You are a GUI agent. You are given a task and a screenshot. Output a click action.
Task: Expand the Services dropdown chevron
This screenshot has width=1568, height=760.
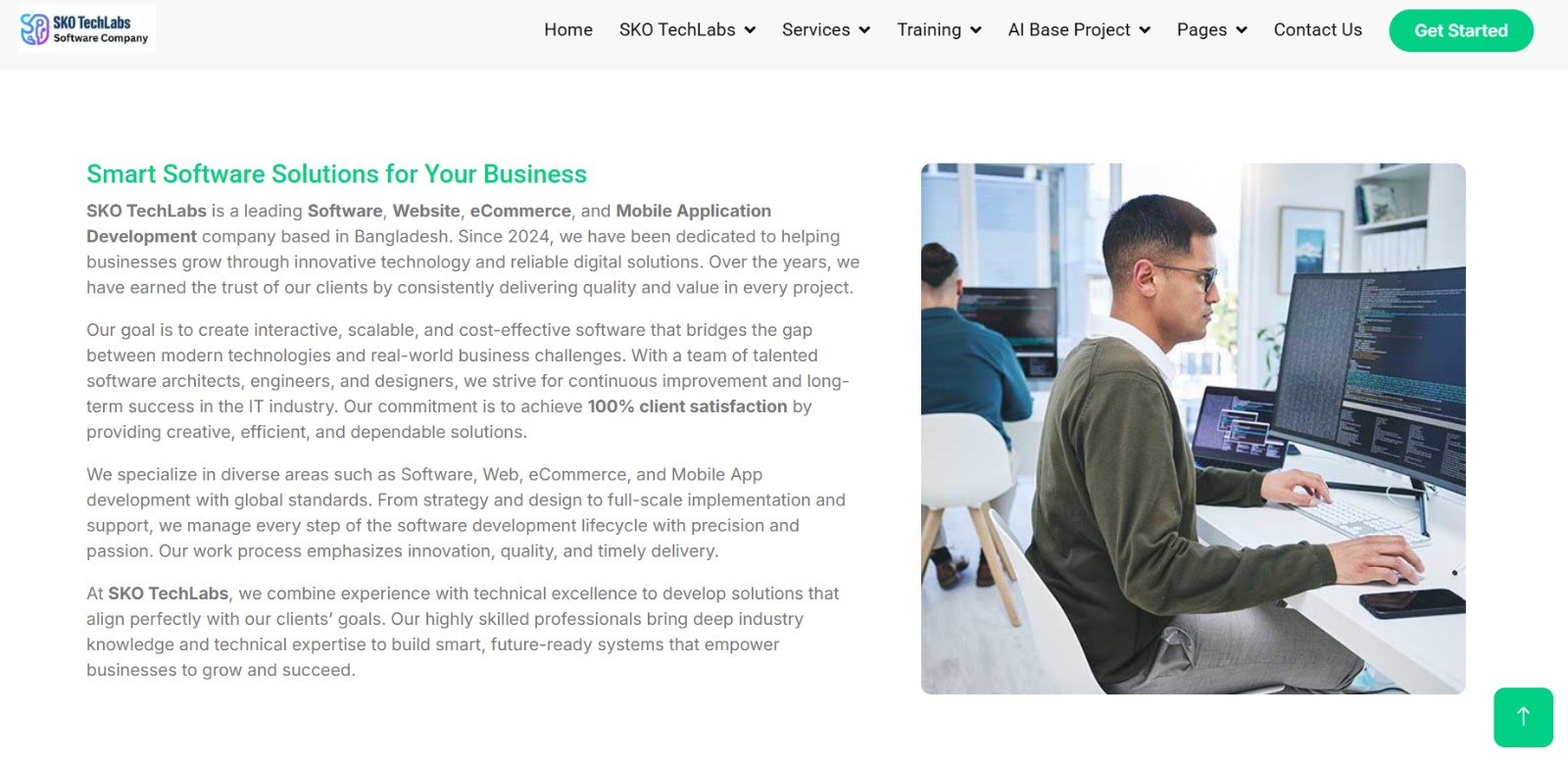pos(864,30)
